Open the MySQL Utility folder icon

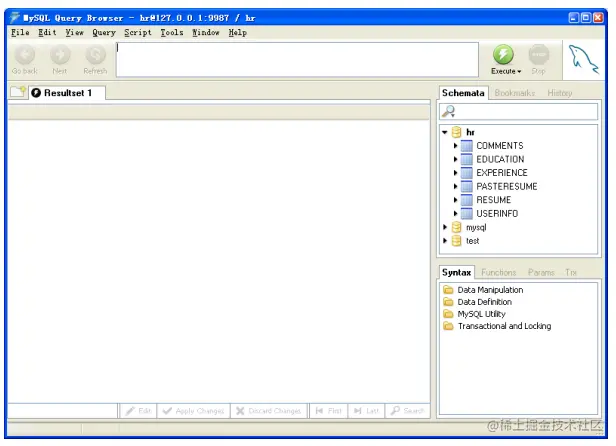[448, 314]
